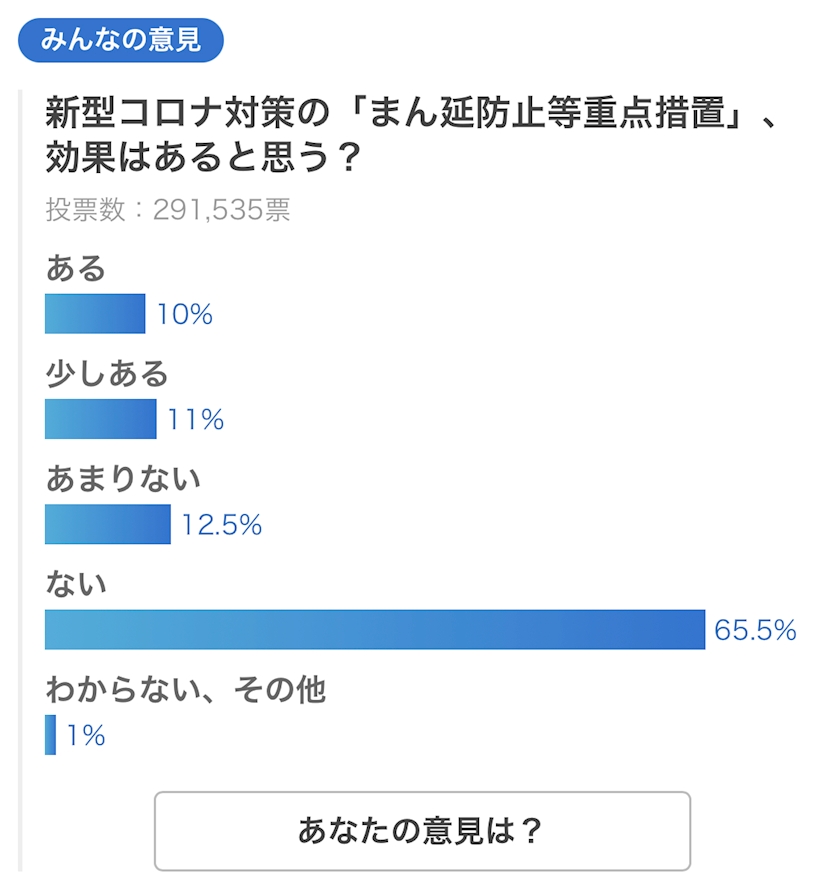
Task: Select the poll question headline text
Action: click(412, 134)
